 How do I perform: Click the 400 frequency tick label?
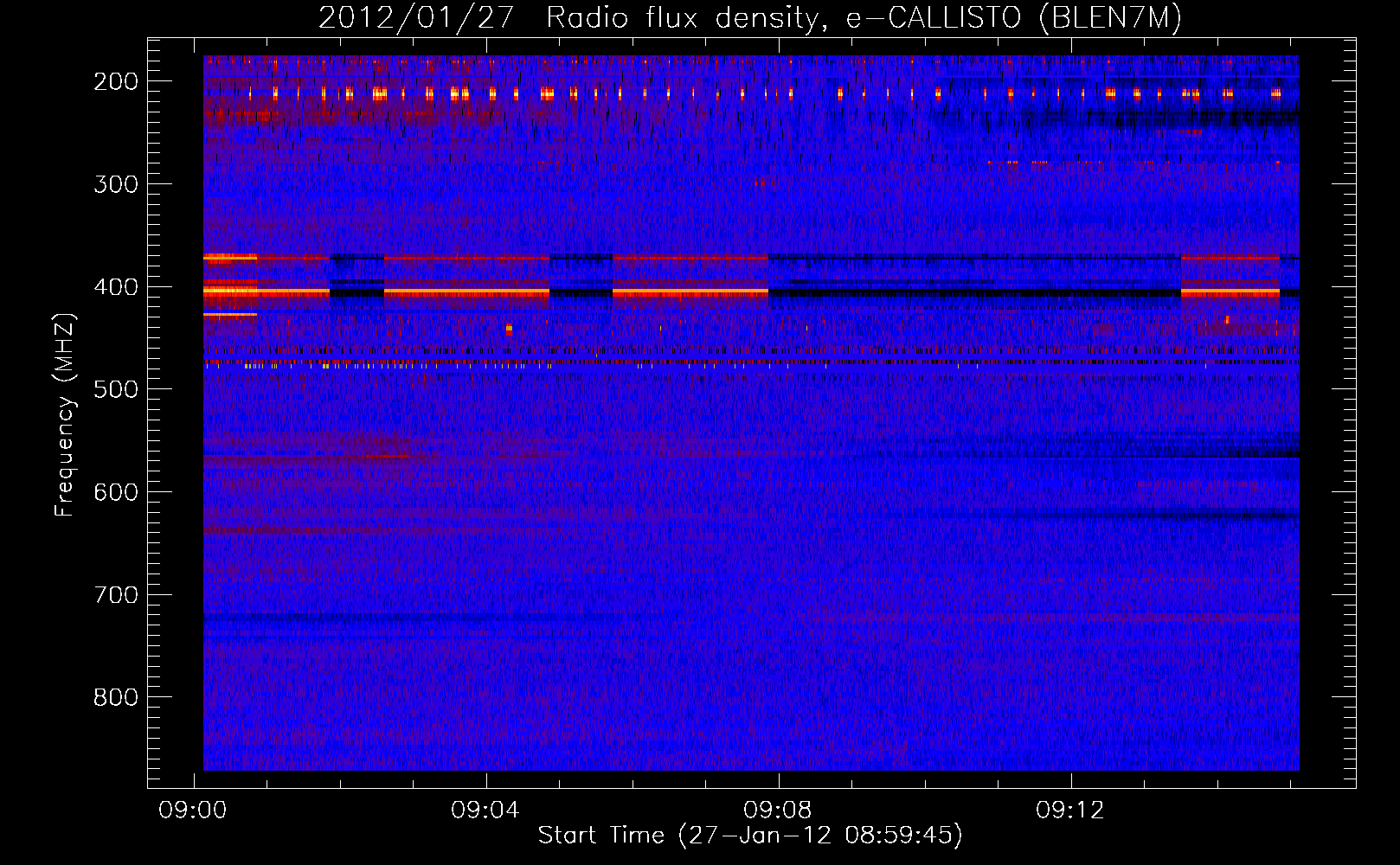point(116,287)
